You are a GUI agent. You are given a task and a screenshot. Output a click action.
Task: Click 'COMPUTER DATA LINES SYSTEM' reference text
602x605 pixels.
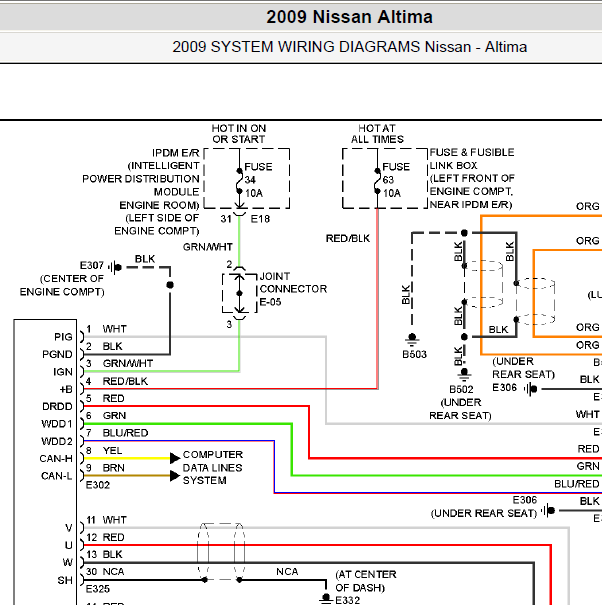[213, 467]
